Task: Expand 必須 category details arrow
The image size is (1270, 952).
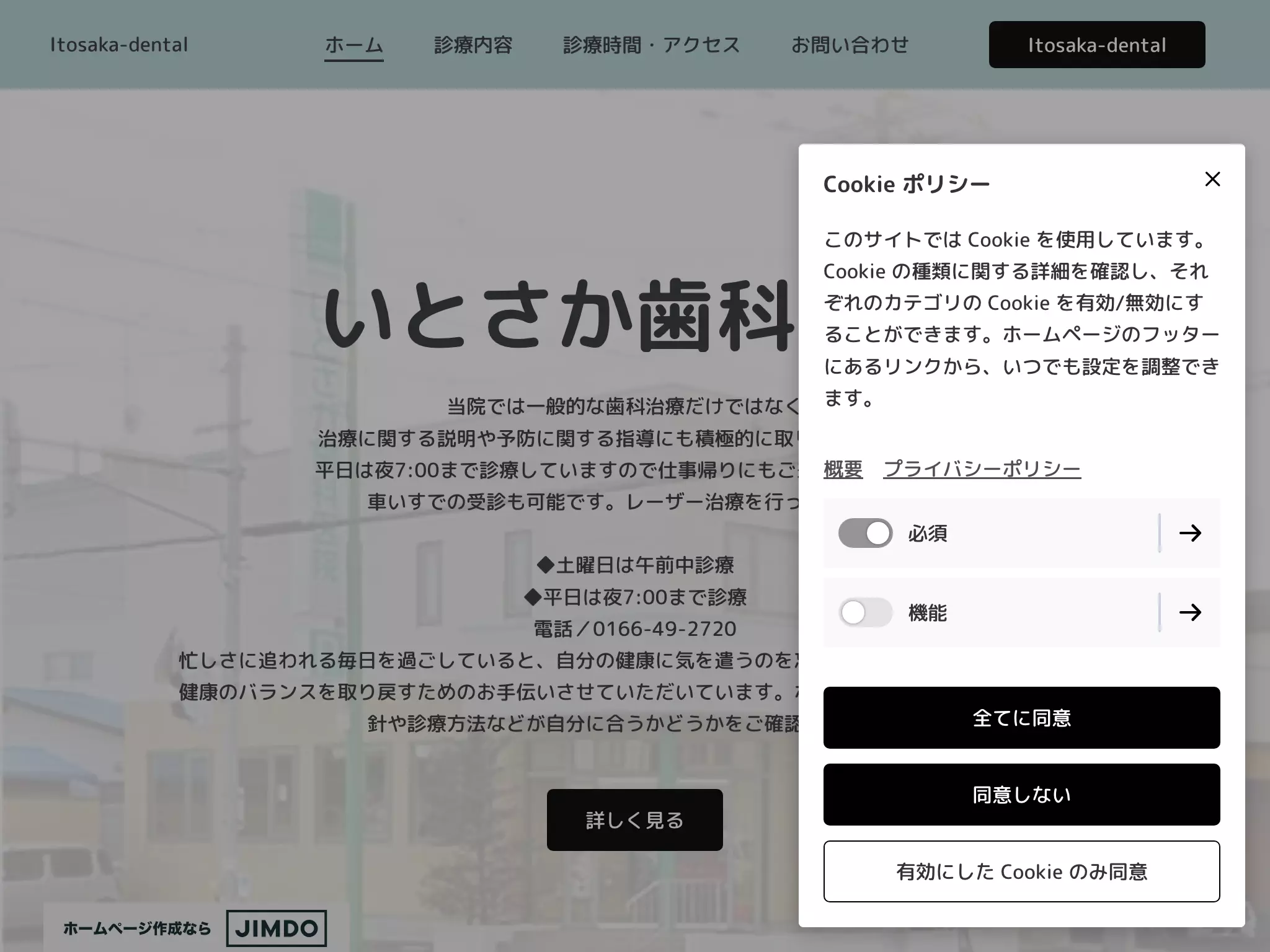Action: pos(1190,533)
